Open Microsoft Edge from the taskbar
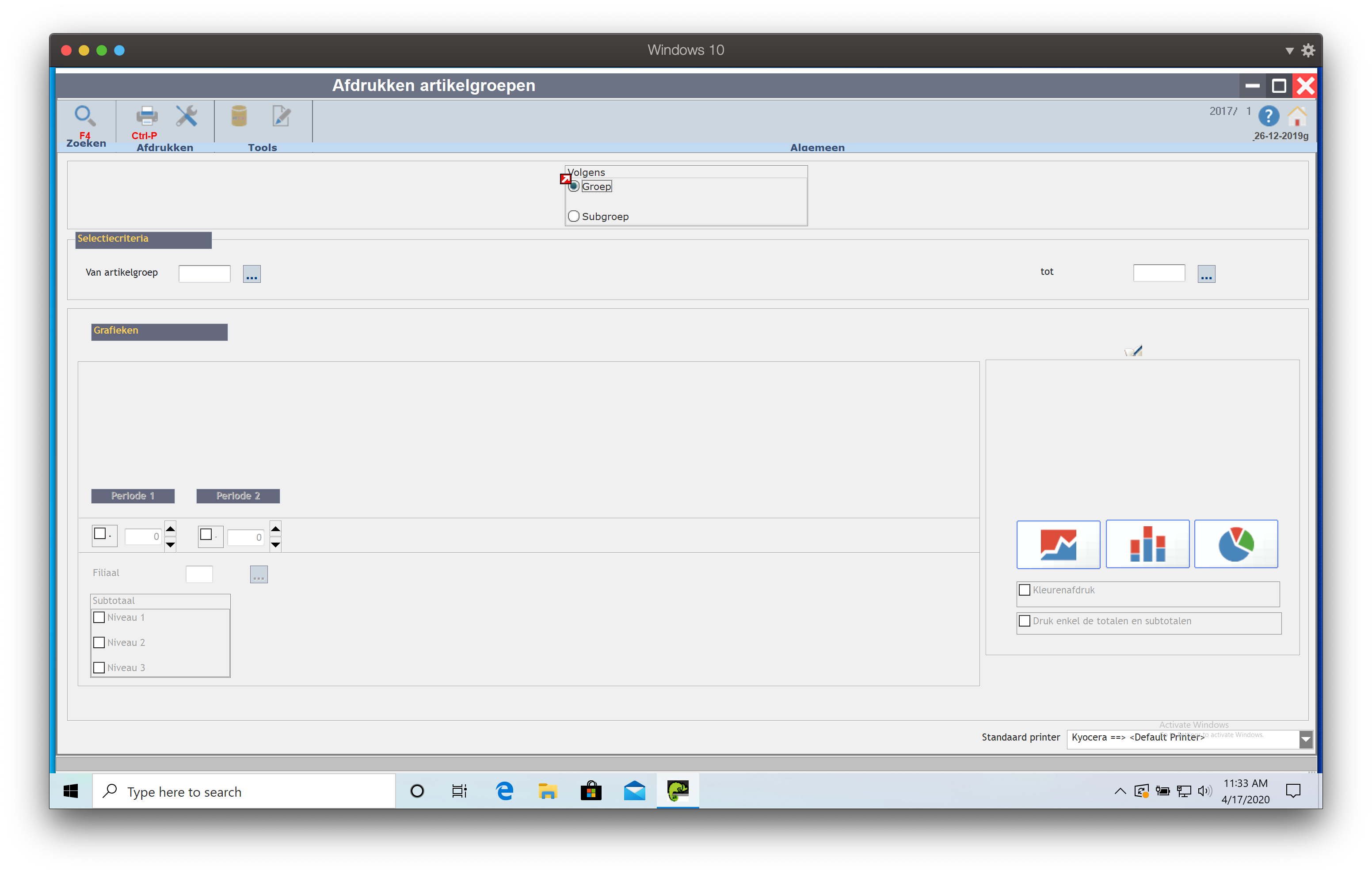Viewport: 1372px width, 874px height. (x=505, y=791)
